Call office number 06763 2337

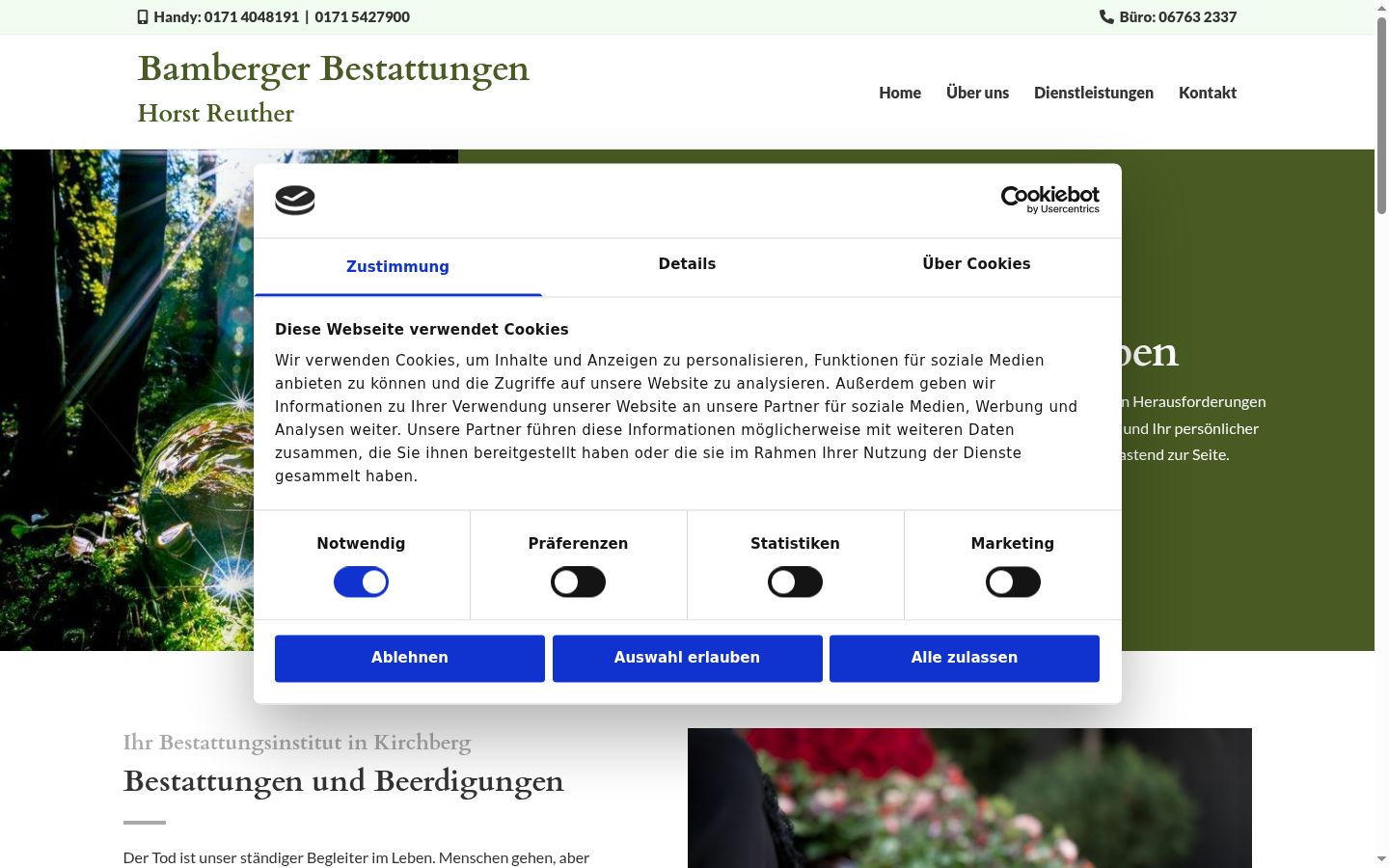click(x=1197, y=16)
